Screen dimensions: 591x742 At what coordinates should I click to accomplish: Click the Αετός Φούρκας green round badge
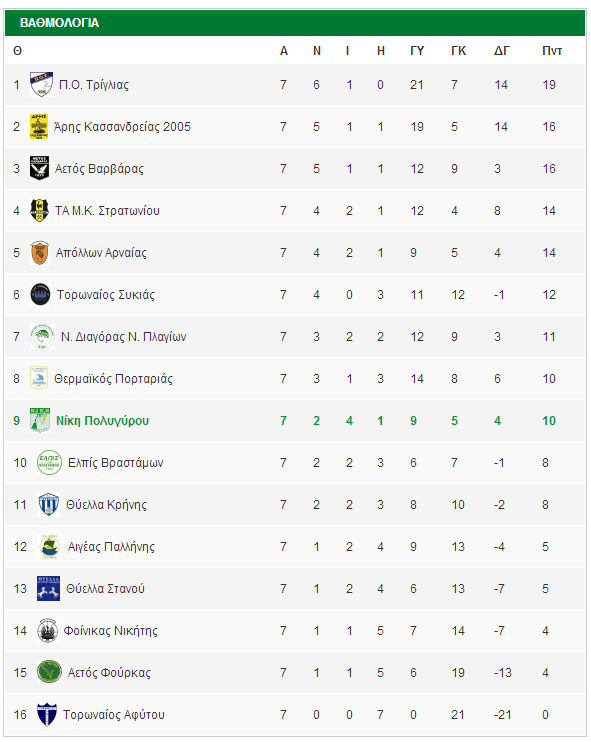tap(49, 672)
